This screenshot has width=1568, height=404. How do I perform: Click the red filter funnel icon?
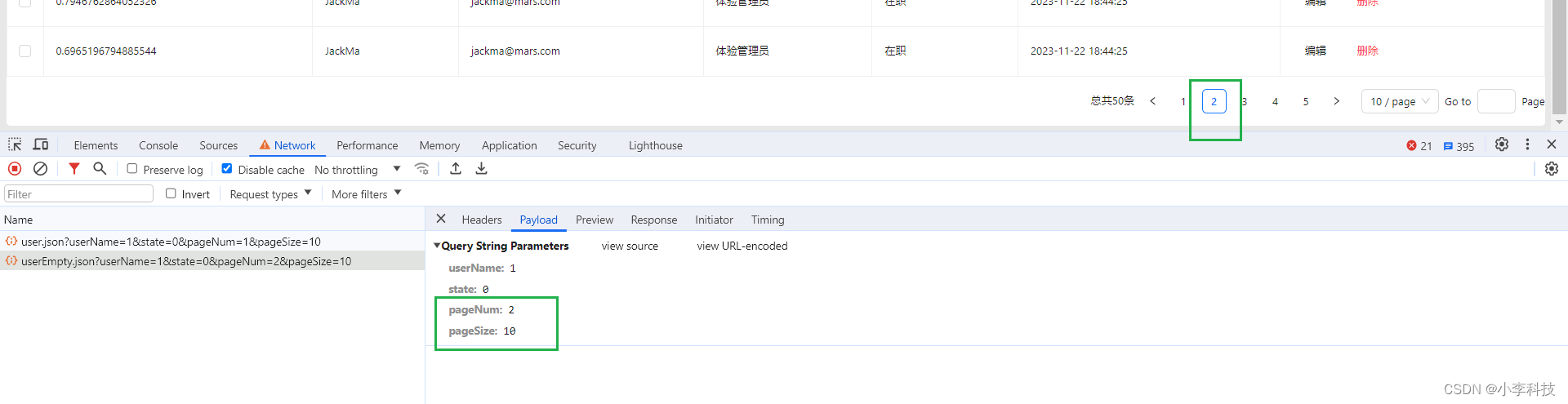coord(74,169)
